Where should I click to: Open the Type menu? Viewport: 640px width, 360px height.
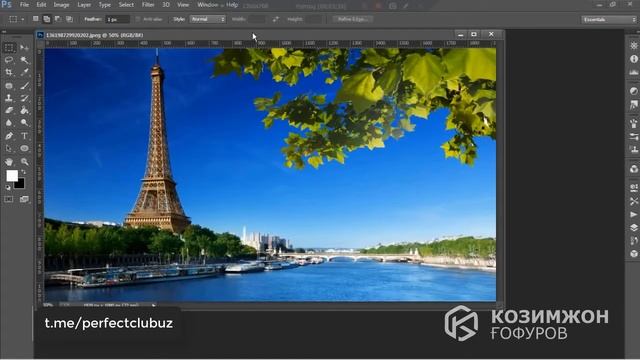tap(104, 5)
